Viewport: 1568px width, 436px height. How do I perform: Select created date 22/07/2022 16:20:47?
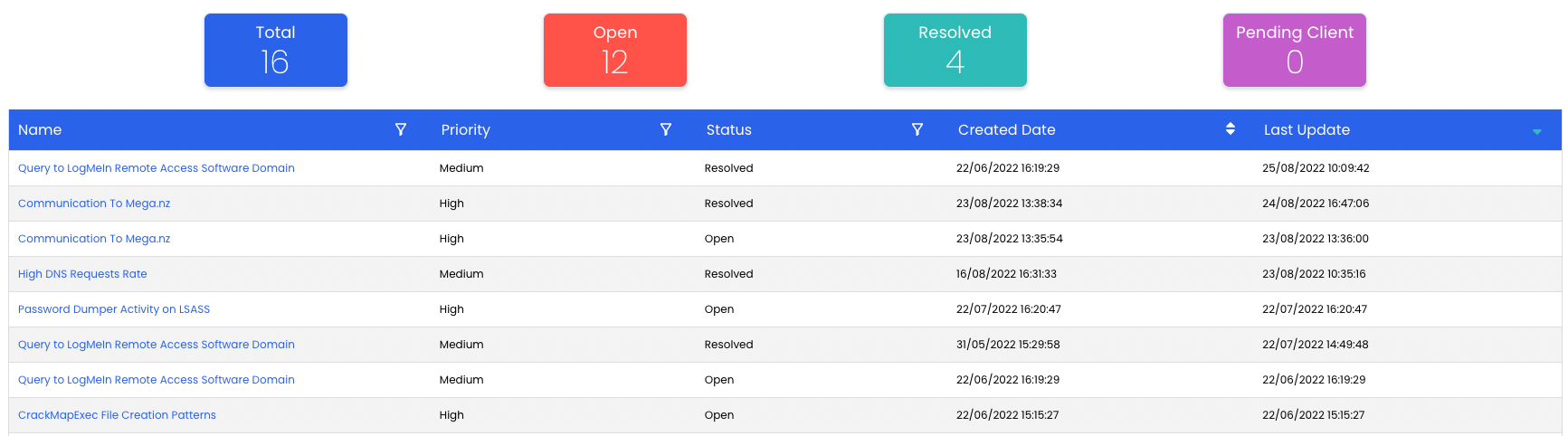tap(1009, 309)
